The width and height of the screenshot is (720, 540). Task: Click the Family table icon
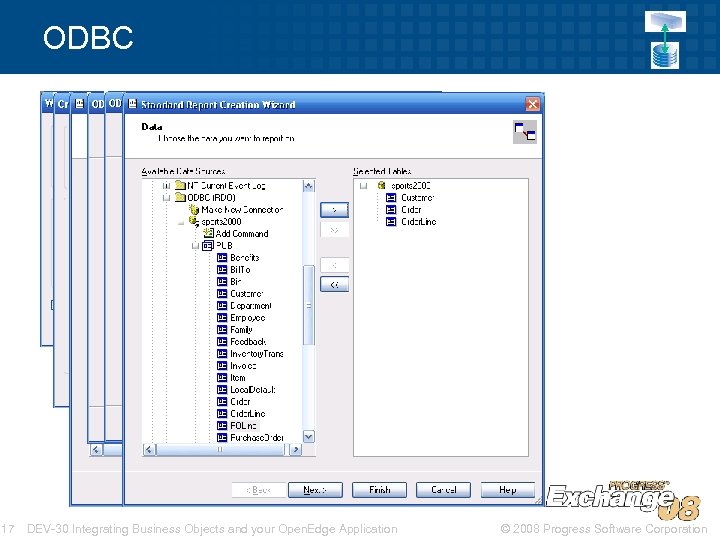click(x=222, y=330)
